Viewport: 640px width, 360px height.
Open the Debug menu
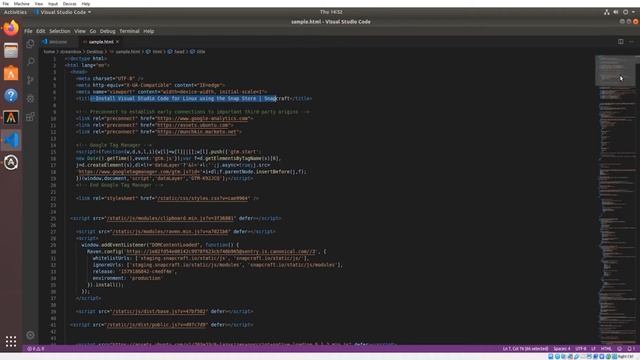(107, 31)
